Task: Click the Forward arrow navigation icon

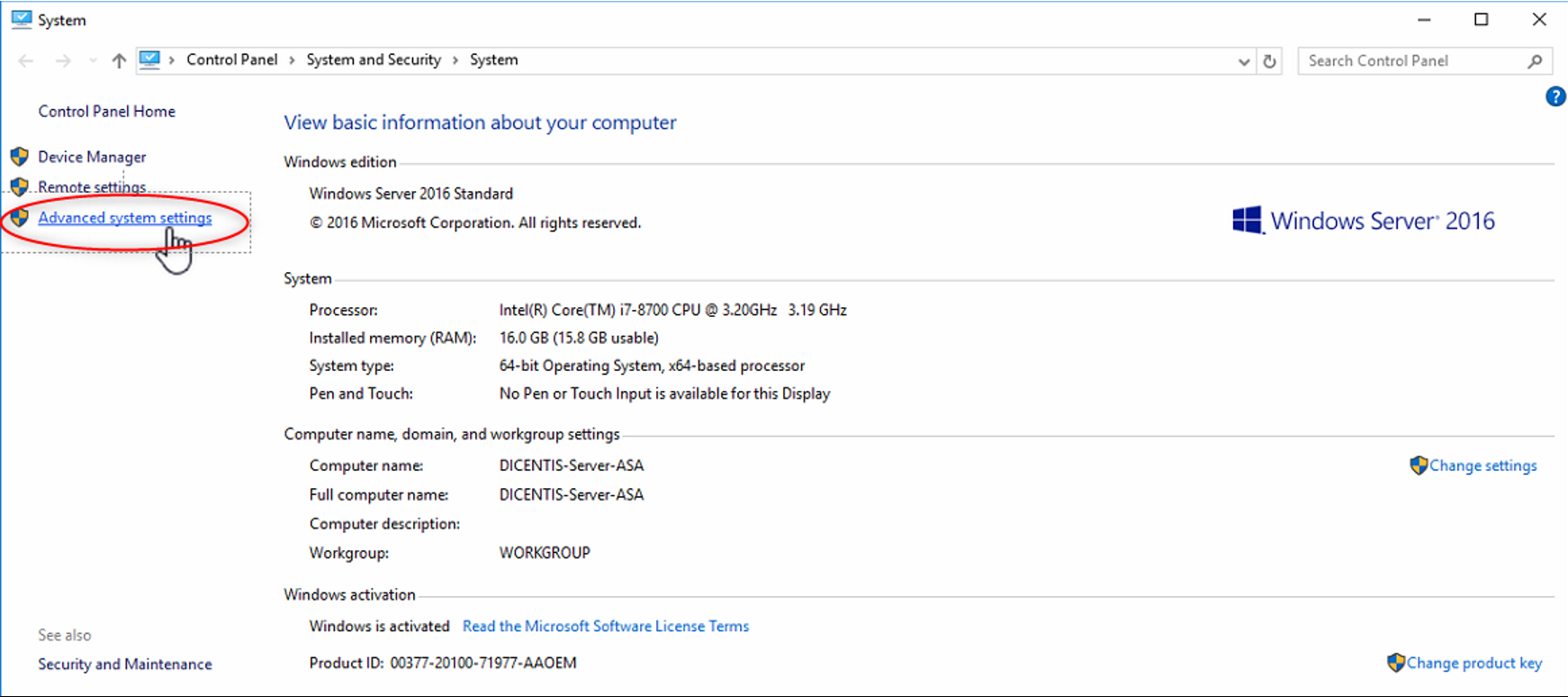Action: click(x=63, y=60)
